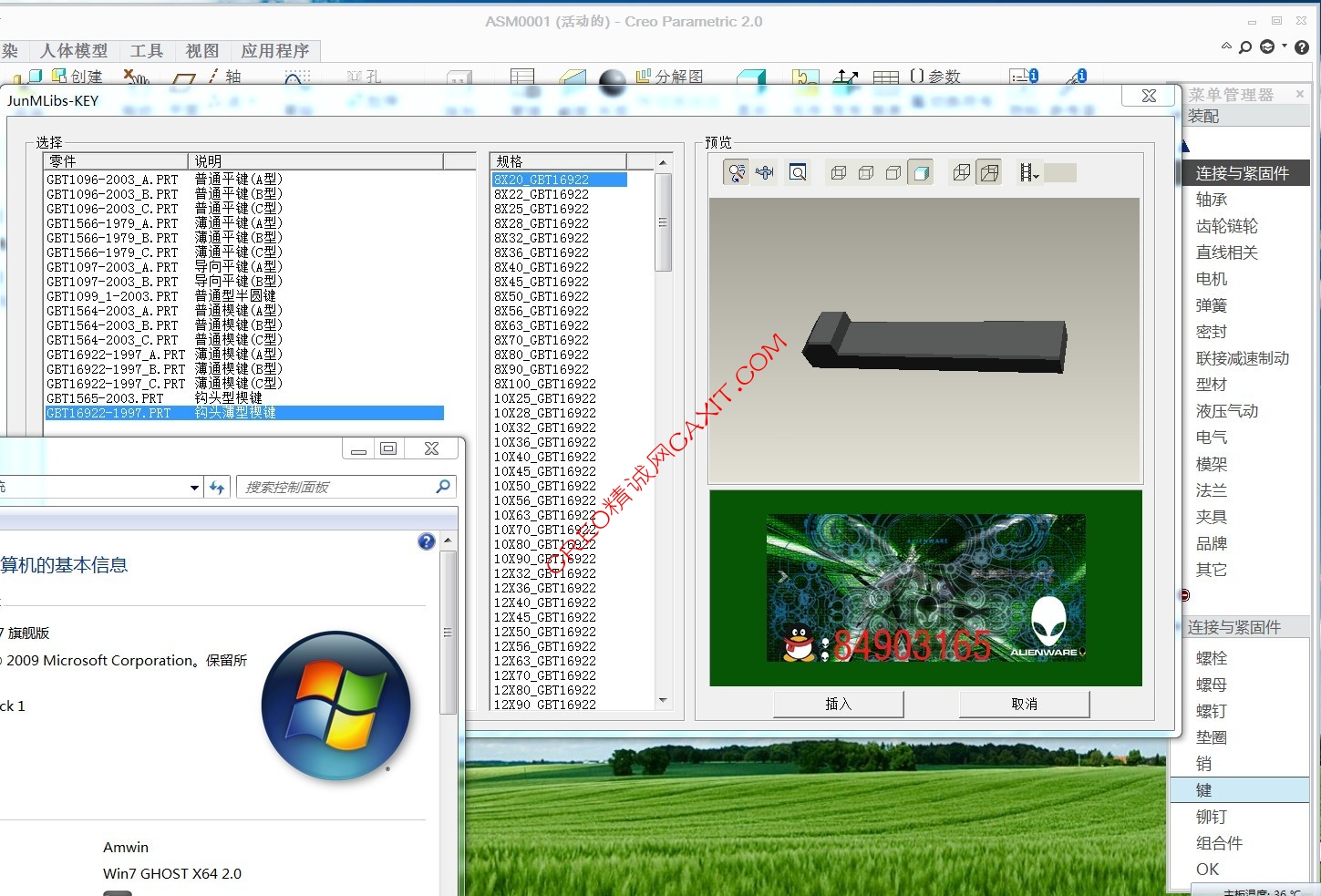Click the spec list scrollbar thumb

[663, 222]
